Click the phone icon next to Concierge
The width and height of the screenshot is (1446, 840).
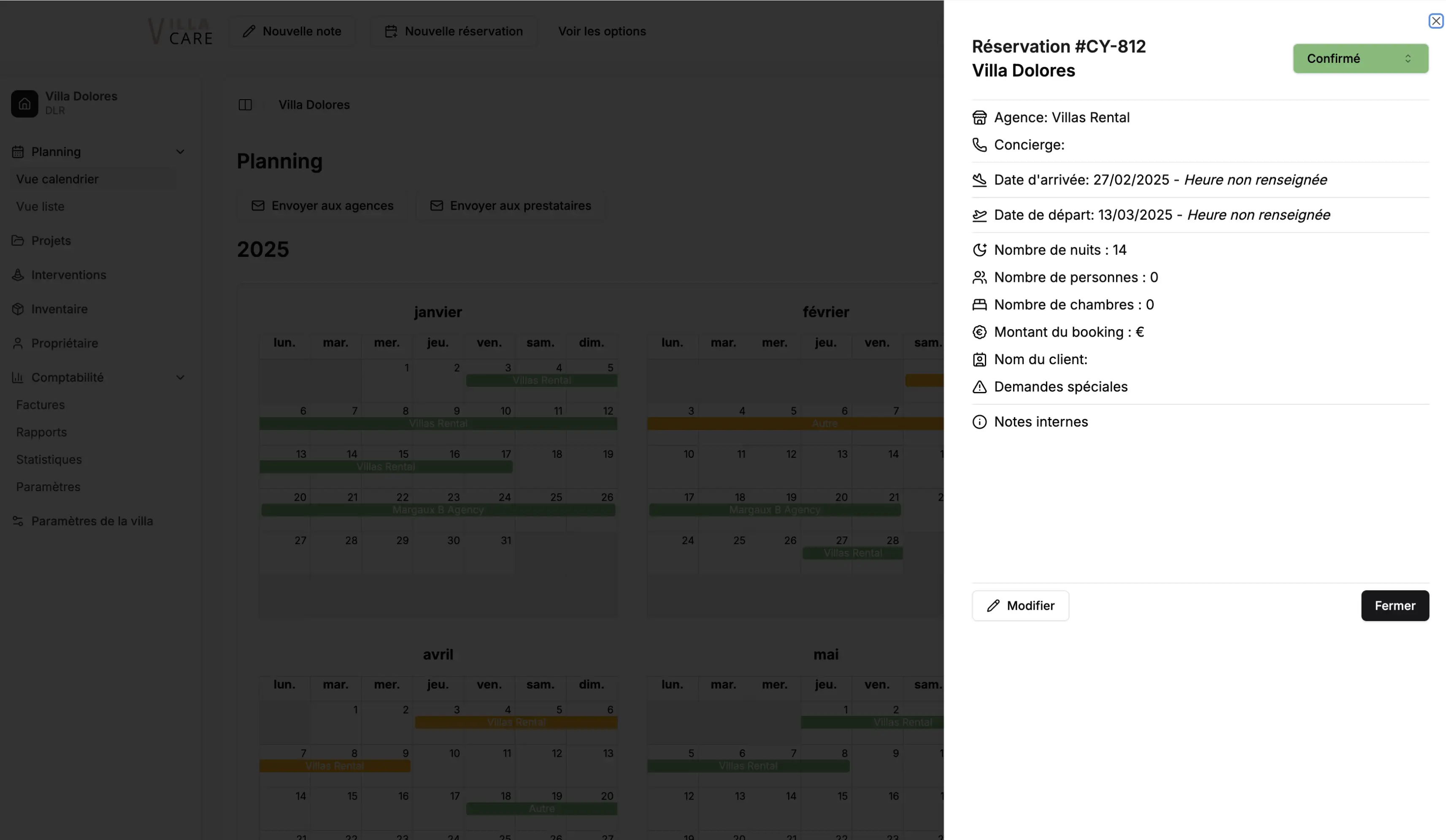tap(979, 145)
